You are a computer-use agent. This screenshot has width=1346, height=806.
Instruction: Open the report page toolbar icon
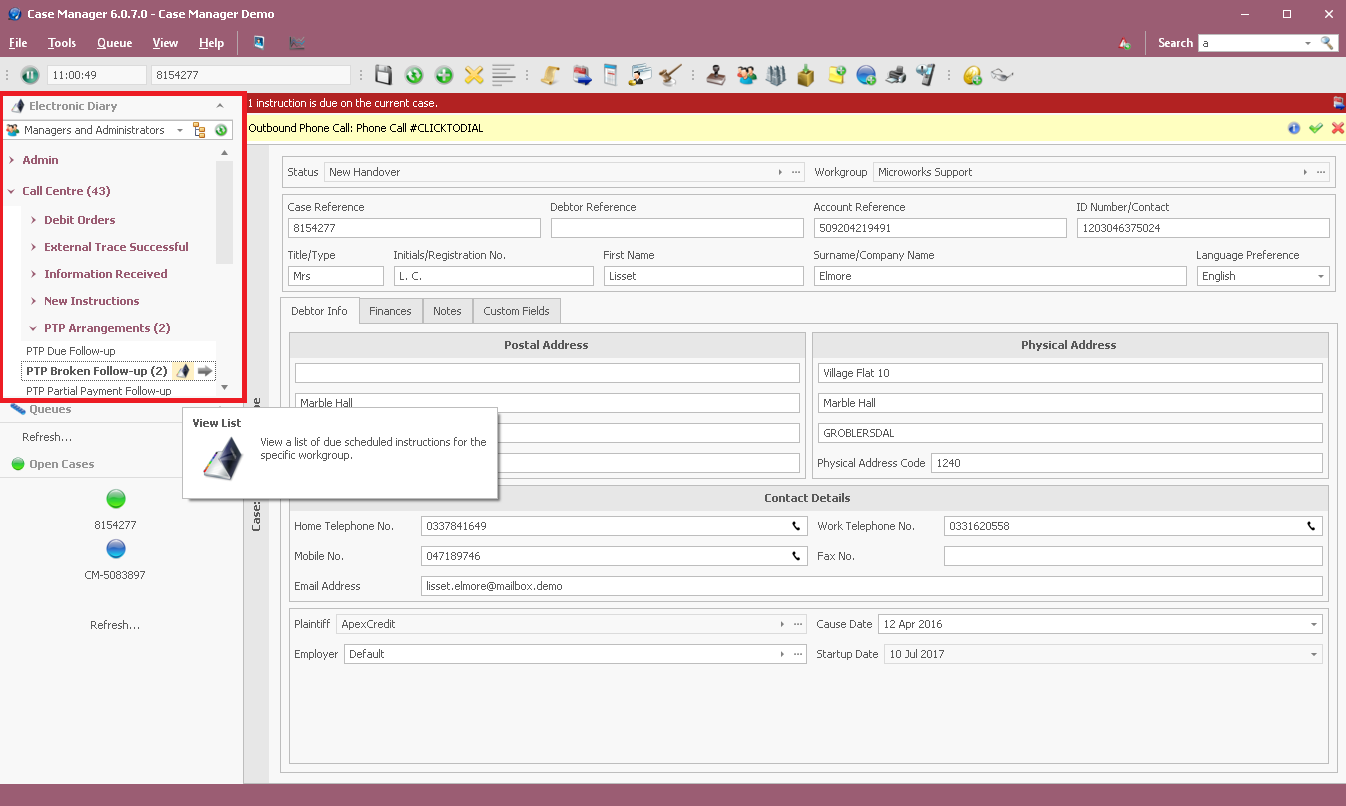click(610, 75)
